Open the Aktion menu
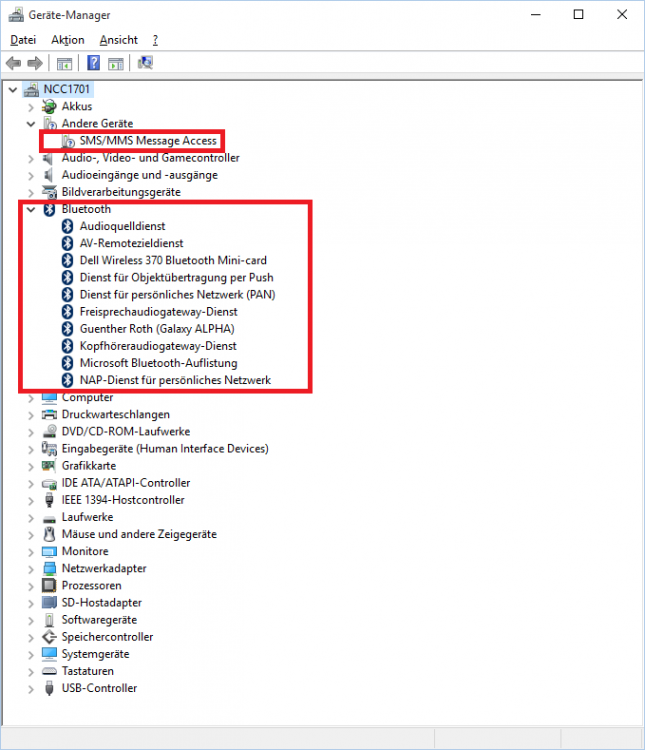 point(68,40)
